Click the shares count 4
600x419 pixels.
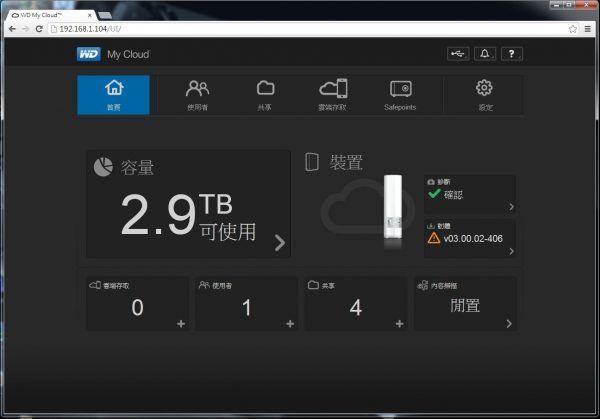pyautogui.click(x=356, y=308)
